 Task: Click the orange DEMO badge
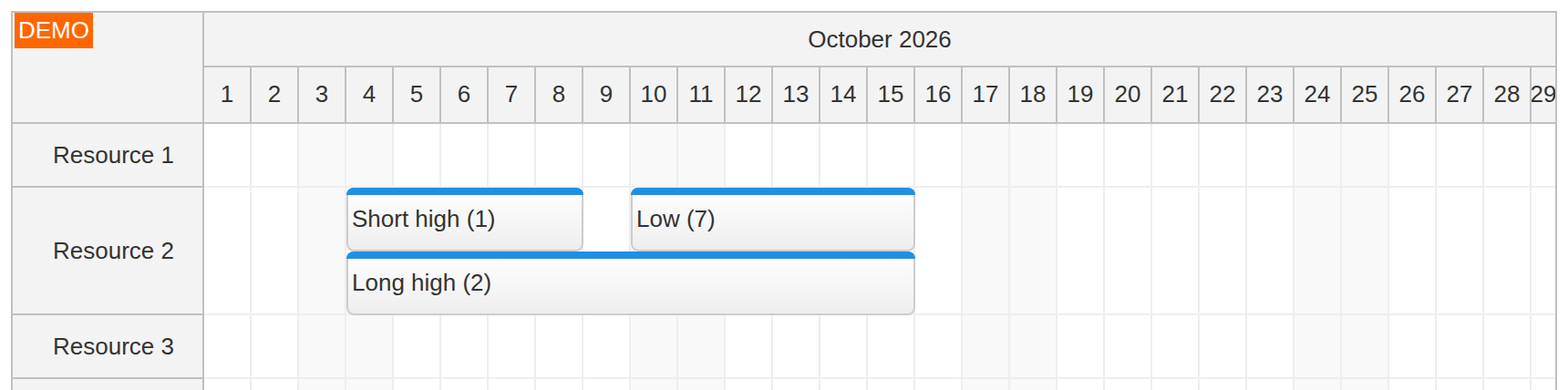point(53,31)
